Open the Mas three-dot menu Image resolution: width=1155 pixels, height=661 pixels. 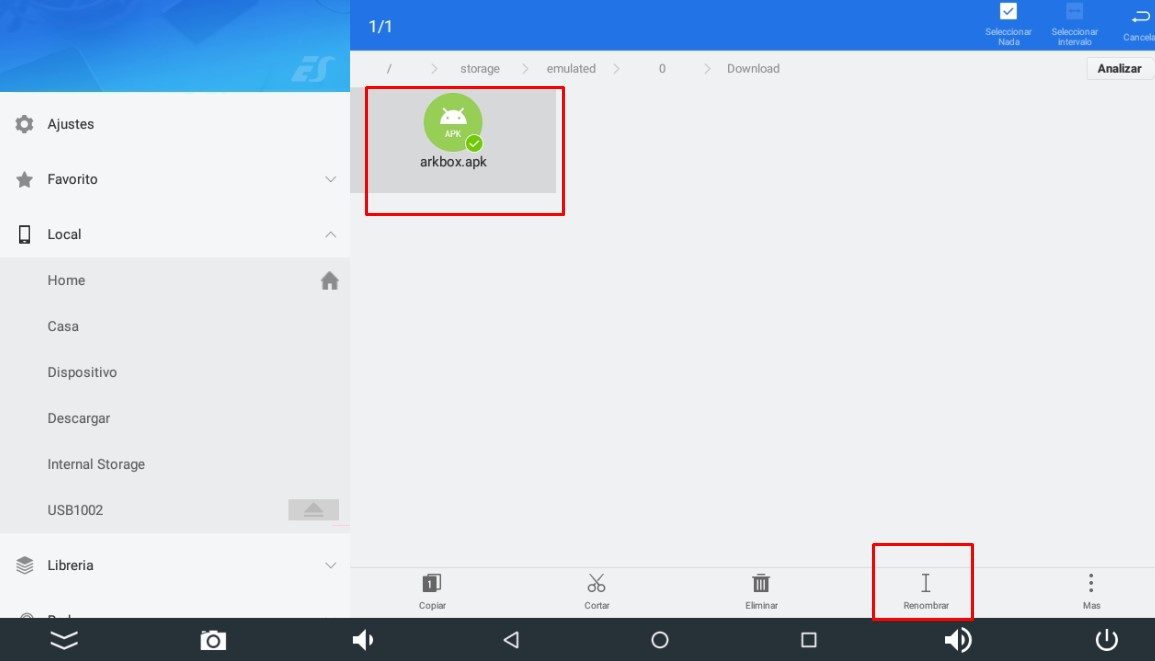pos(1091,584)
